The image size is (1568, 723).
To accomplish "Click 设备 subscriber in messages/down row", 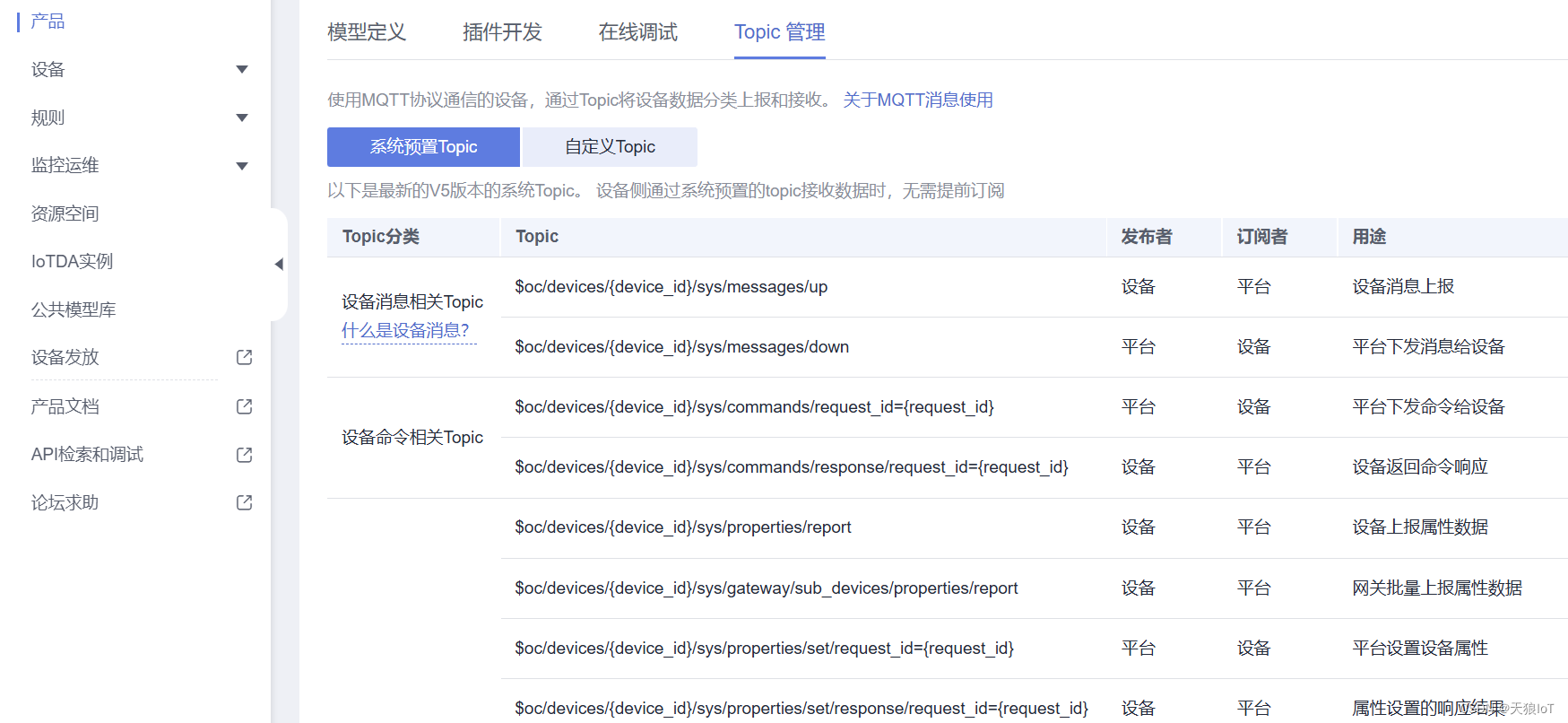I will click(x=1254, y=347).
